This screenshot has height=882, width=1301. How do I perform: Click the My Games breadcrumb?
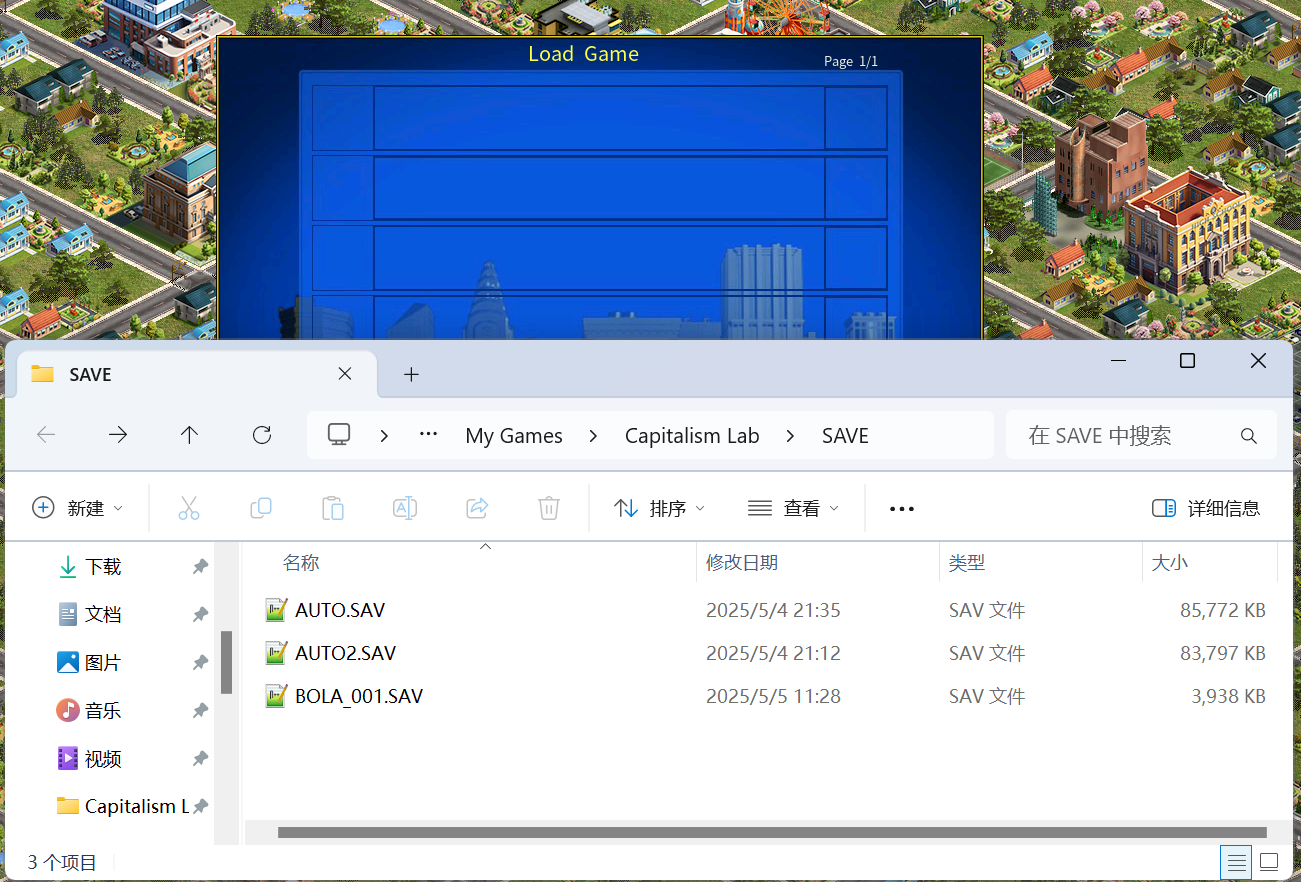(x=514, y=436)
